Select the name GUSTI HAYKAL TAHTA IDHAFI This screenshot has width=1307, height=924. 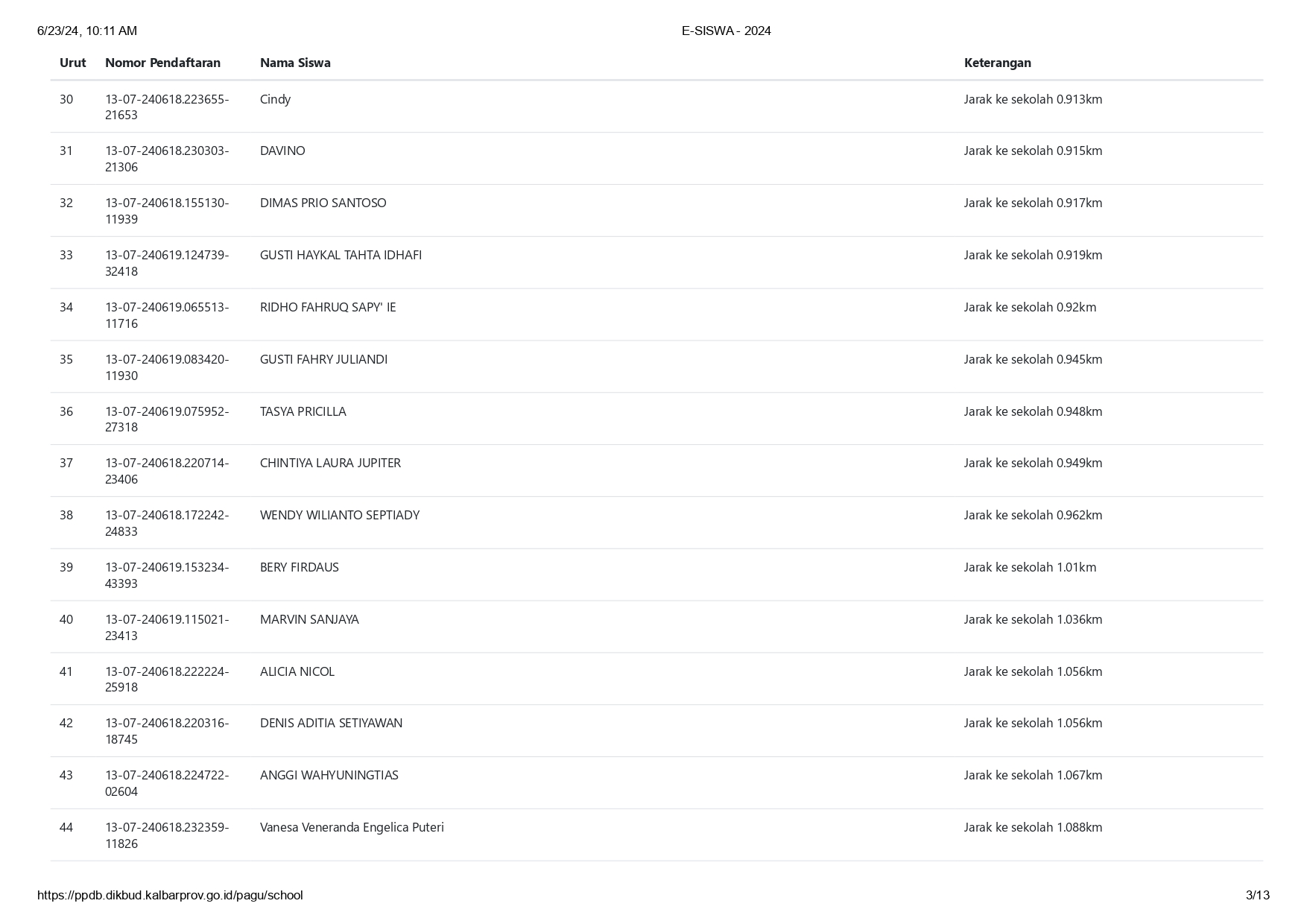341,255
